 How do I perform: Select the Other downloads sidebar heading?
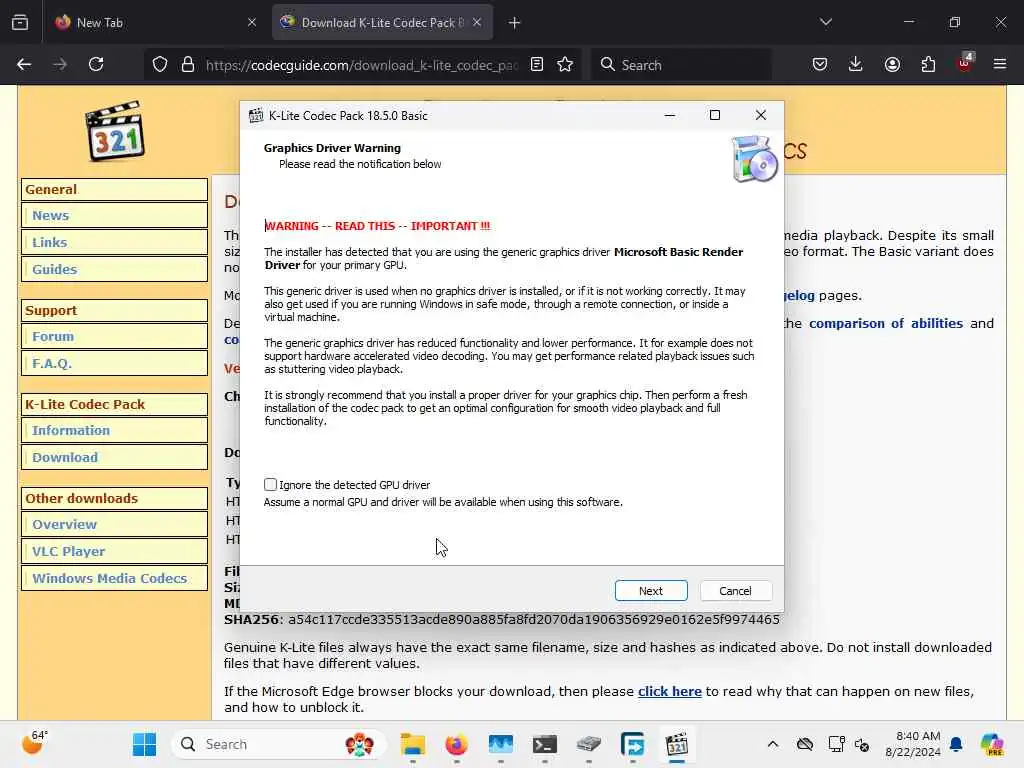point(114,498)
